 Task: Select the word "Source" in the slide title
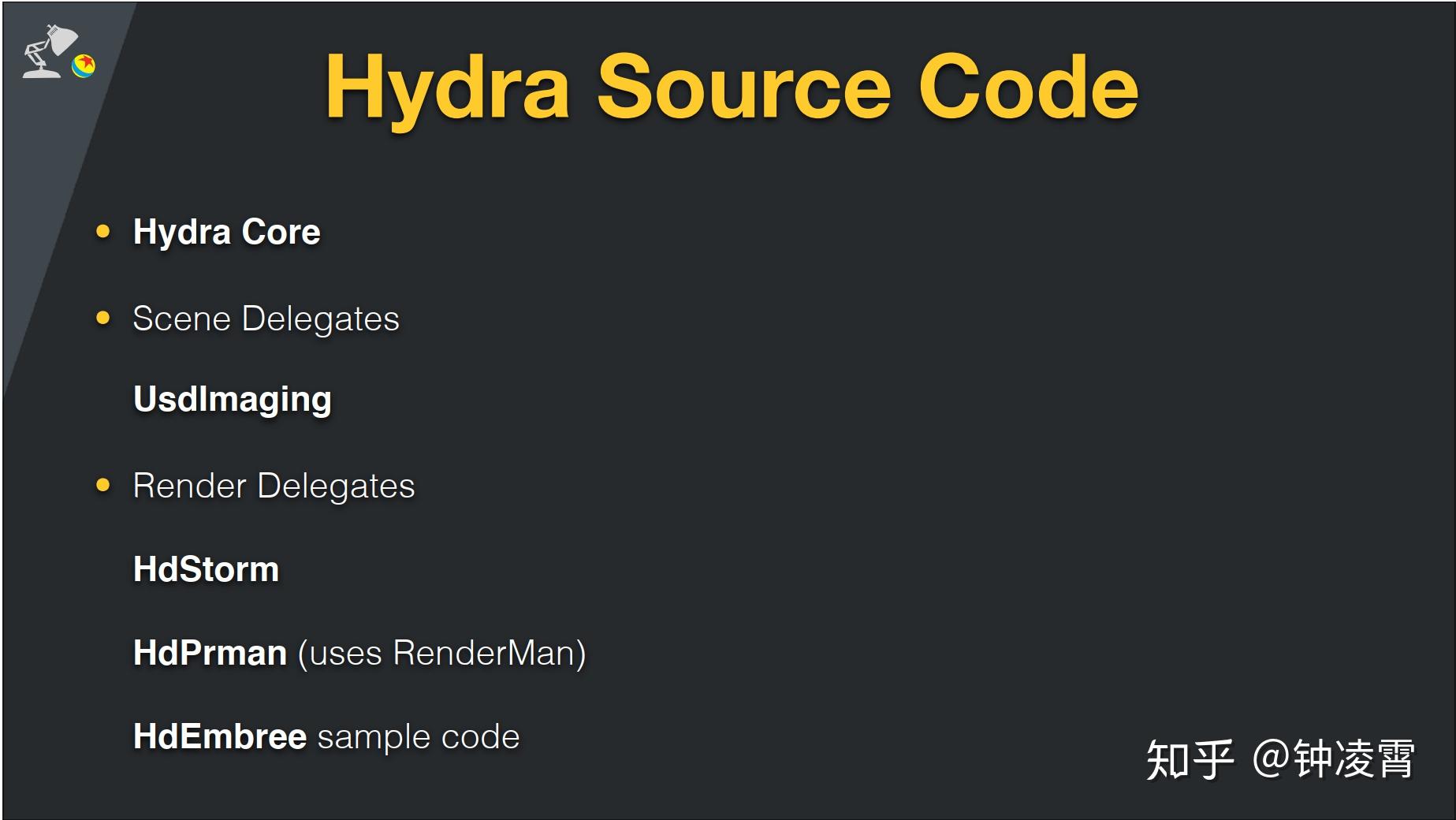pos(743,87)
